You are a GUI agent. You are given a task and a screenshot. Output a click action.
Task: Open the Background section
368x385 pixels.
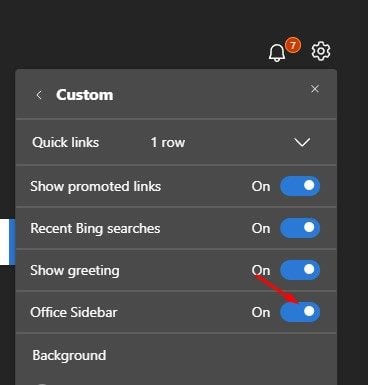coord(69,355)
